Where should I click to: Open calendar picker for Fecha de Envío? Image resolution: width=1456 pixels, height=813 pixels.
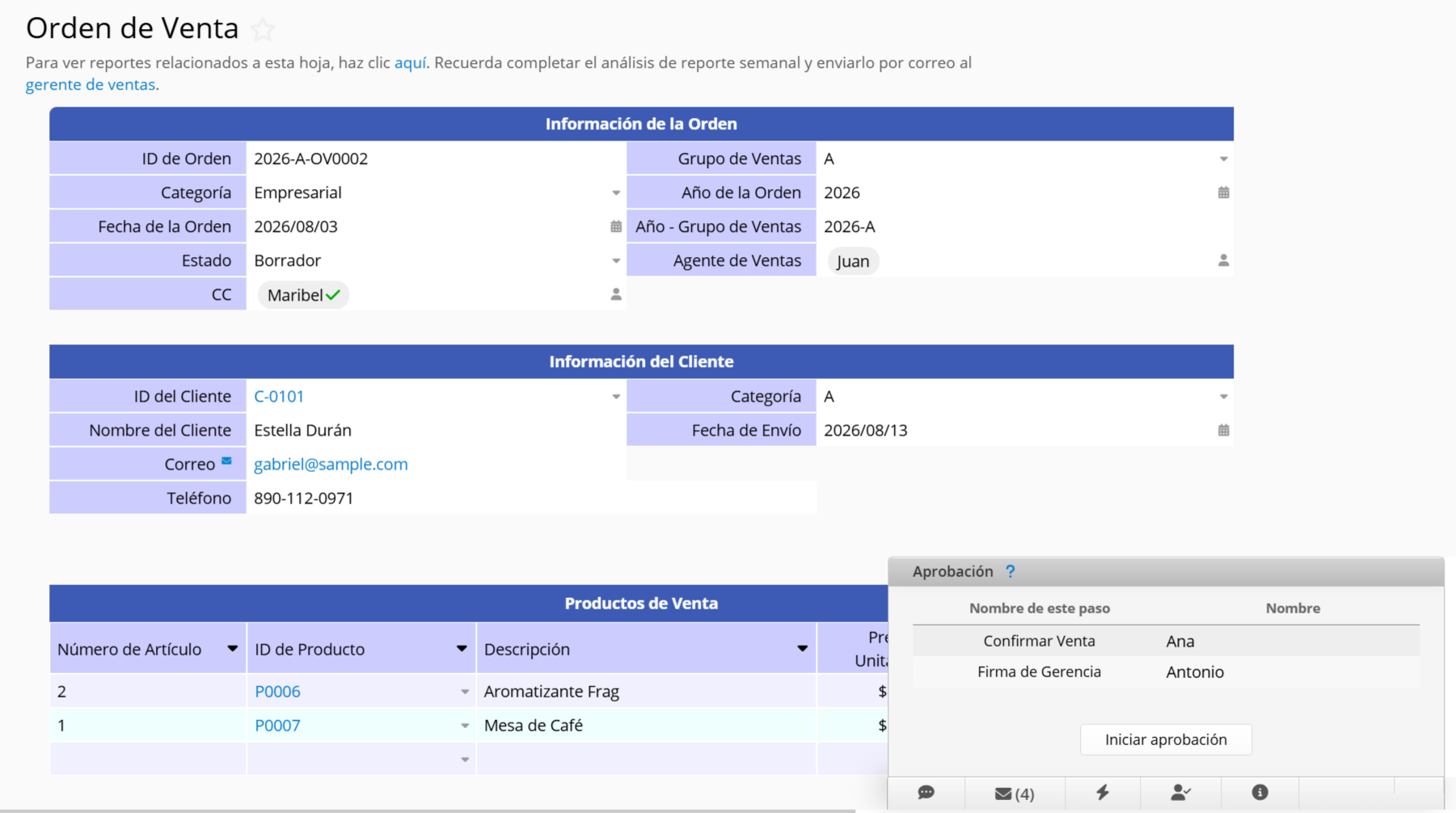(x=1223, y=431)
